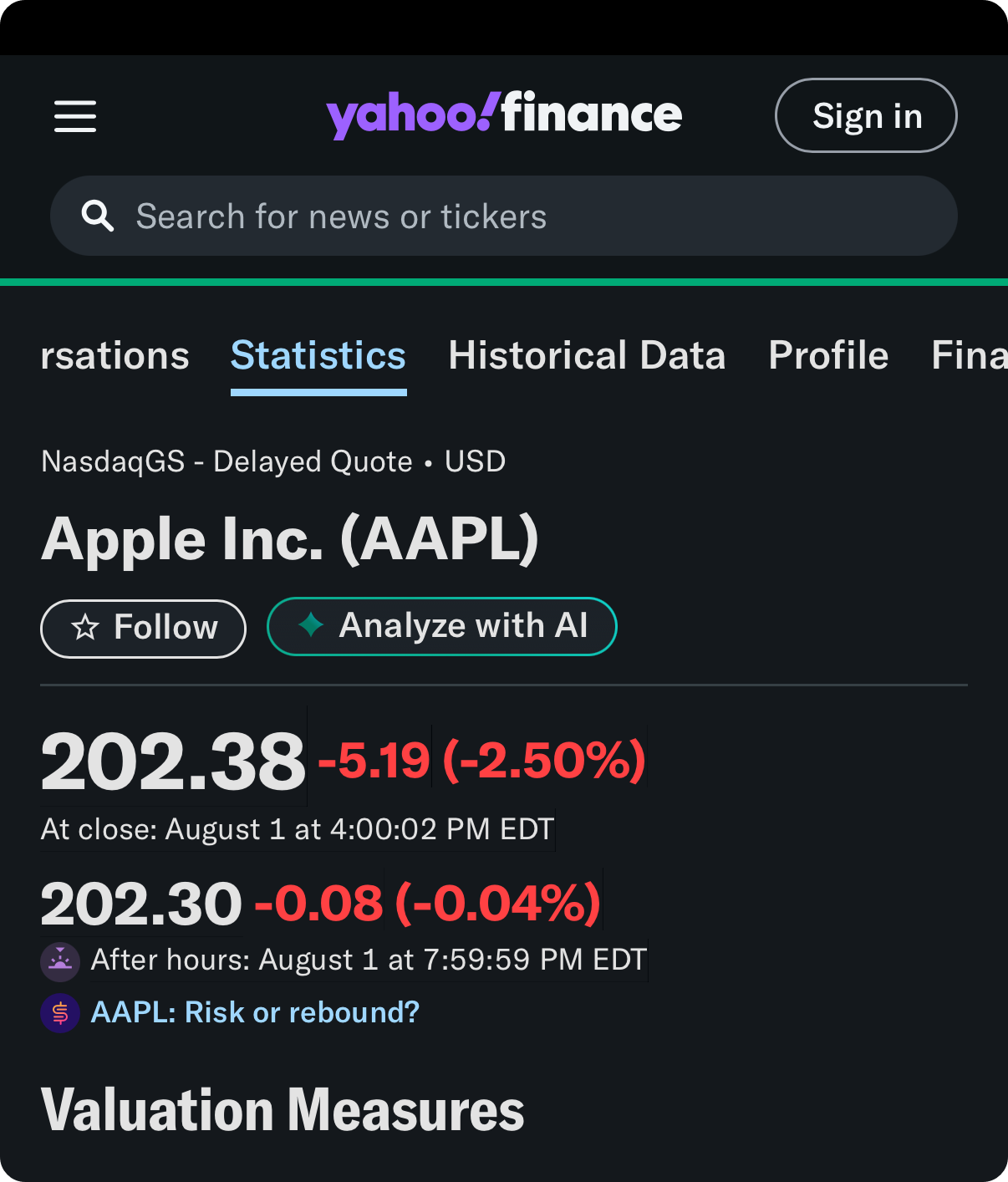This screenshot has width=1008, height=1182.
Task: Open the Profile tab
Action: coord(828,355)
